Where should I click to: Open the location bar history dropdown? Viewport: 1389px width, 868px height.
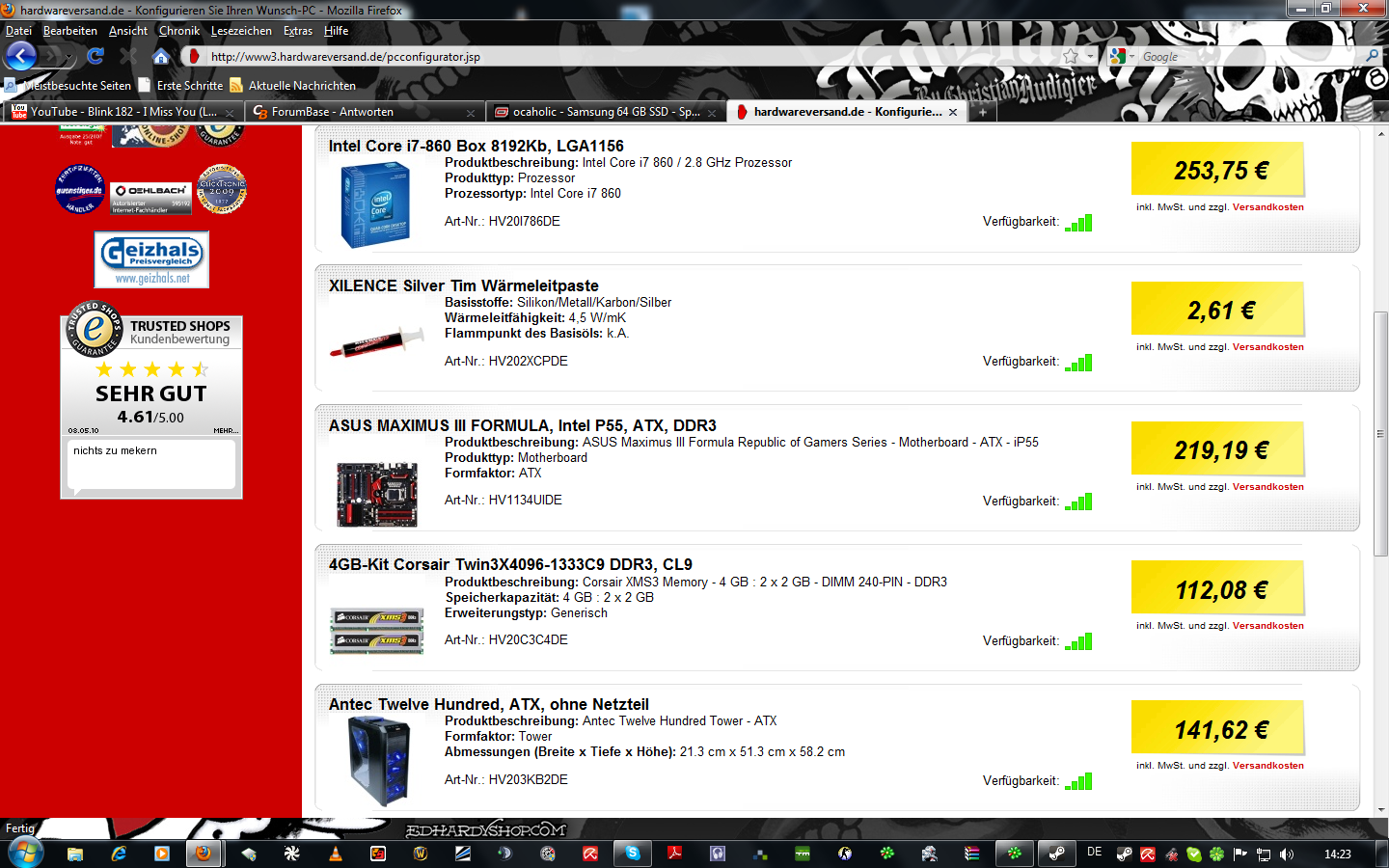[x=1090, y=56]
